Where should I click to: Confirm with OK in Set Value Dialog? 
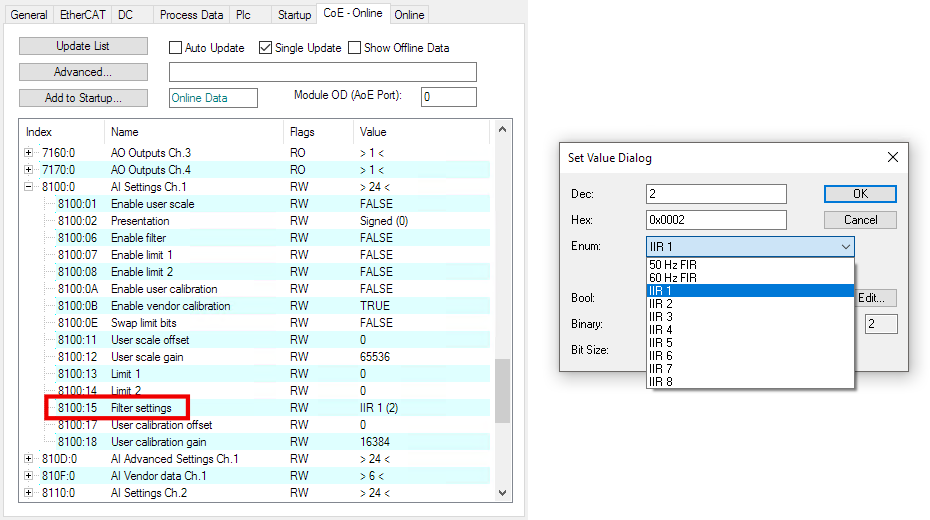(860, 194)
